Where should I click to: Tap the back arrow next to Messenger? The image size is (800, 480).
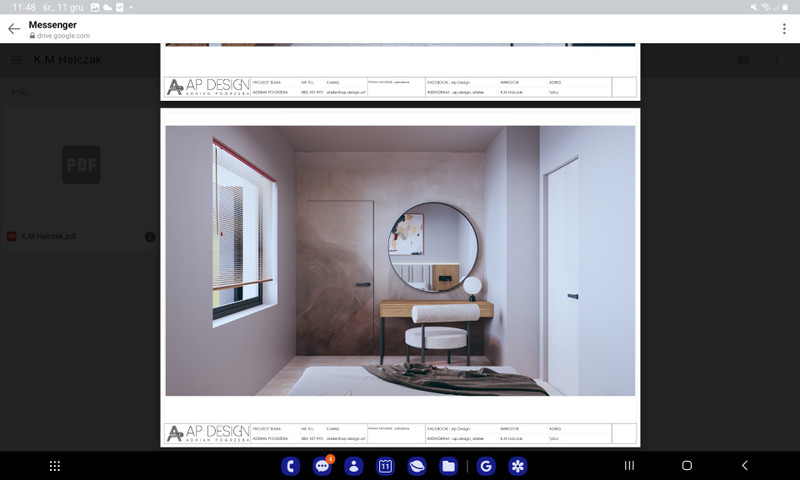(x=14, y=29)
